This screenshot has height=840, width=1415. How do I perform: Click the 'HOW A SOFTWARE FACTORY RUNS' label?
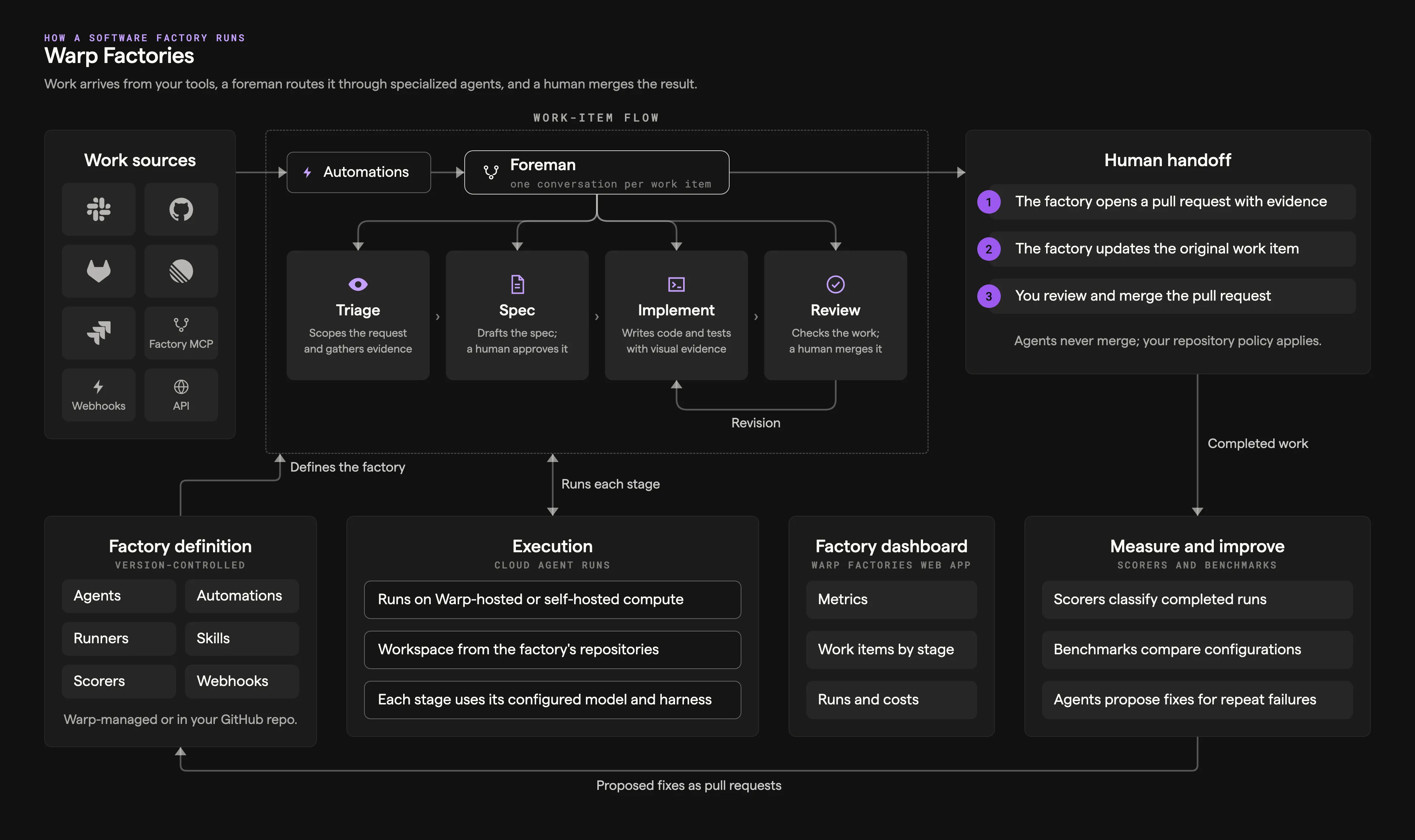pos(145,38)
